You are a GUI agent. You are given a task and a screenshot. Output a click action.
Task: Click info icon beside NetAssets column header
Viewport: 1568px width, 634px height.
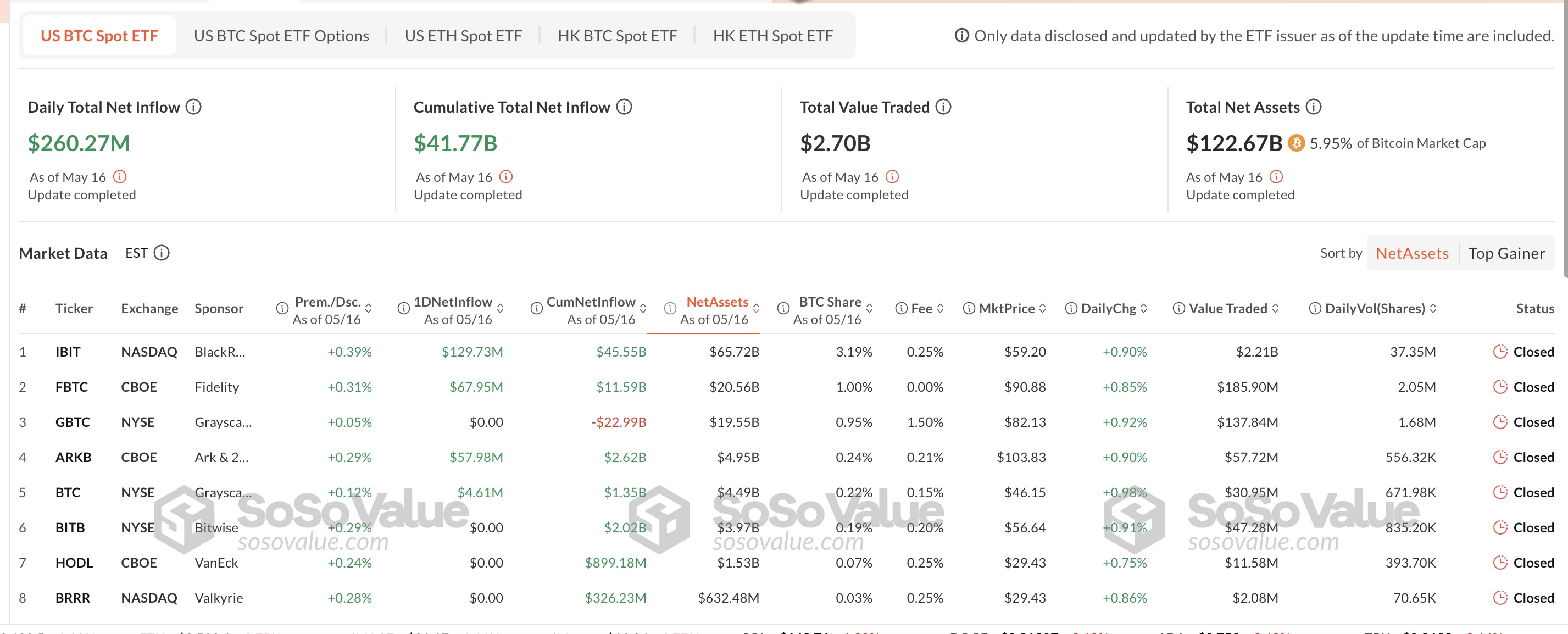pyautogui.click(x=670, y=308)
